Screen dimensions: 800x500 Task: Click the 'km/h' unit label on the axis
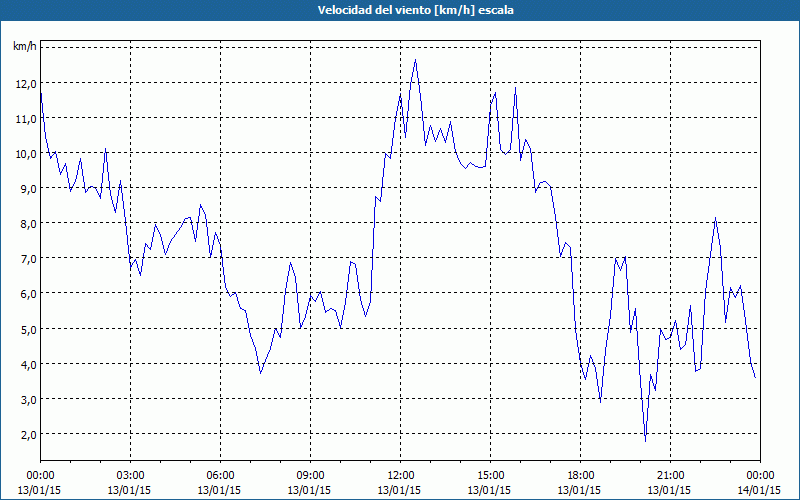pyautogui.click(x=25, y=47)
